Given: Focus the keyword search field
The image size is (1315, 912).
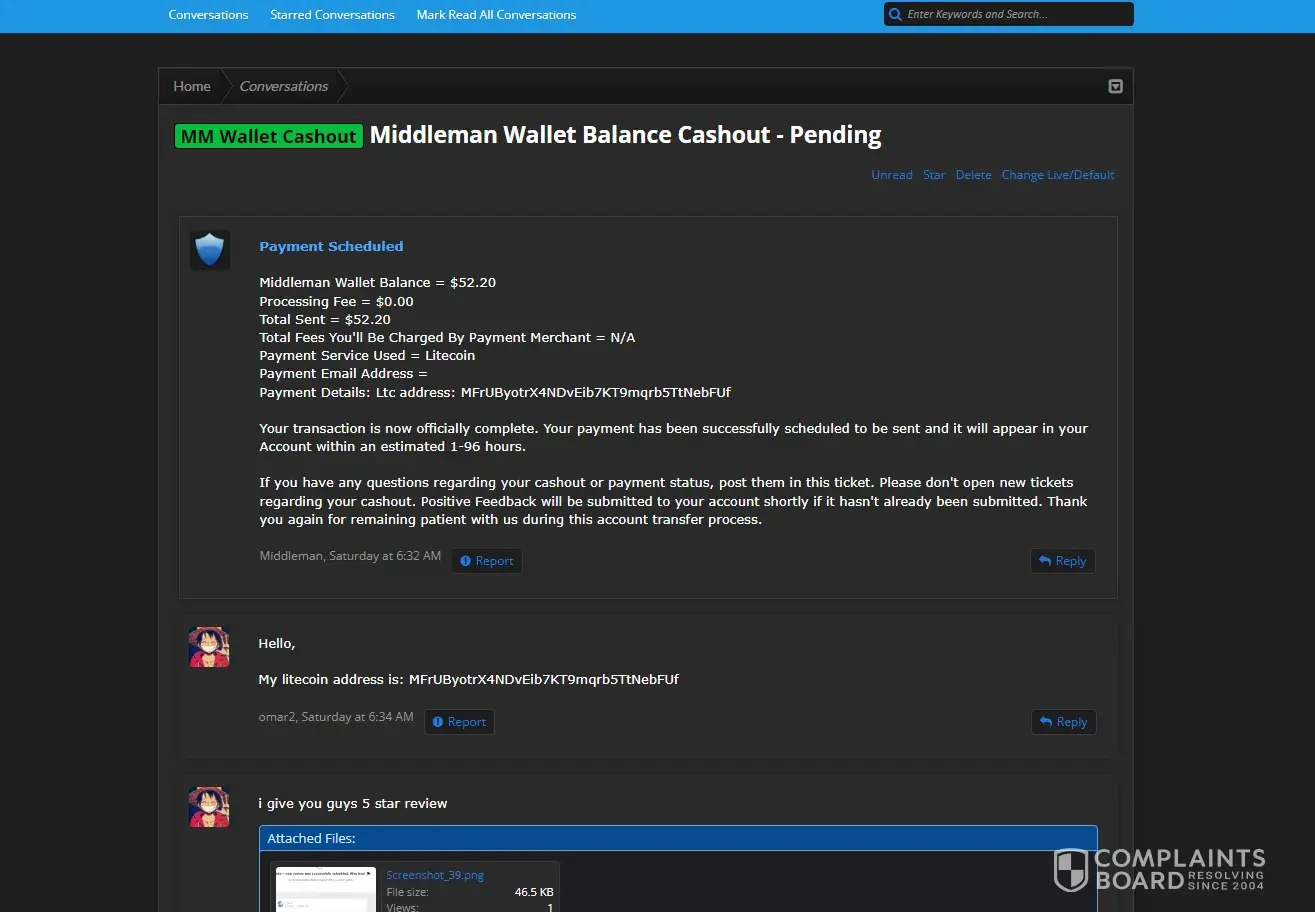Looking at the screenshot, I should [1015, 14].
